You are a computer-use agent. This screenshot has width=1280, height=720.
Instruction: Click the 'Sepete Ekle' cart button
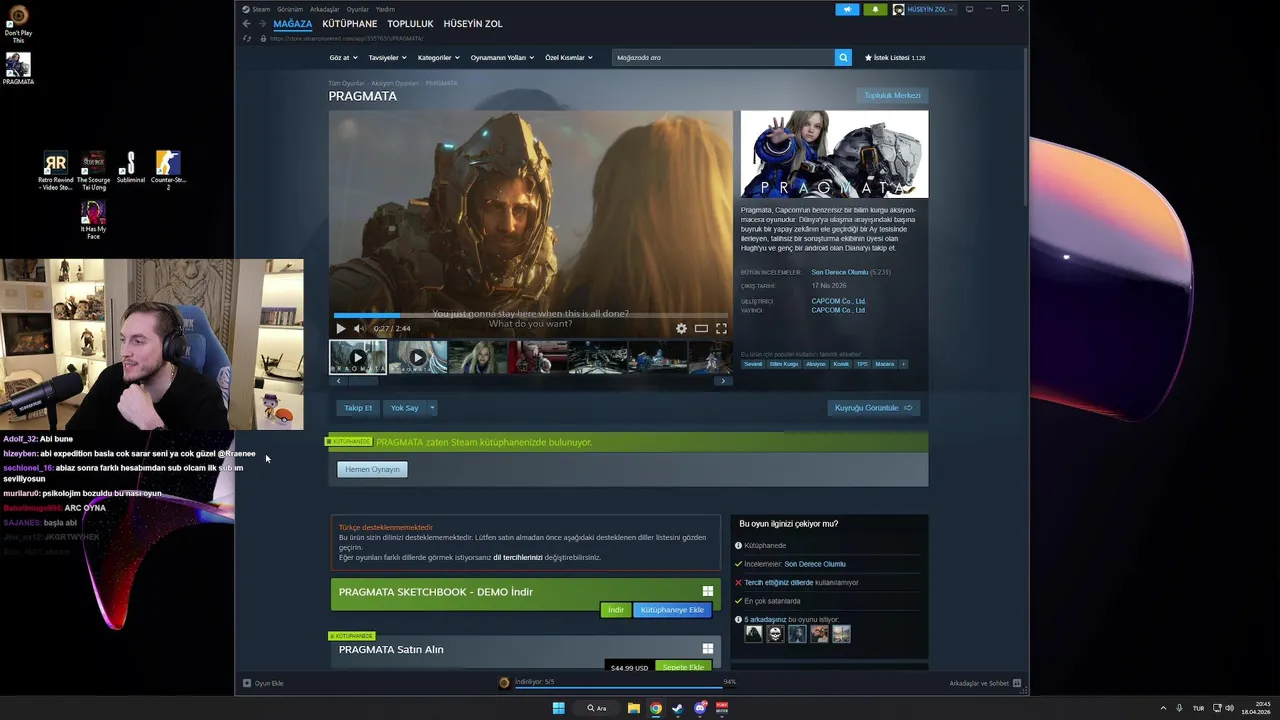pyautogui.click(x=684, y=667)
